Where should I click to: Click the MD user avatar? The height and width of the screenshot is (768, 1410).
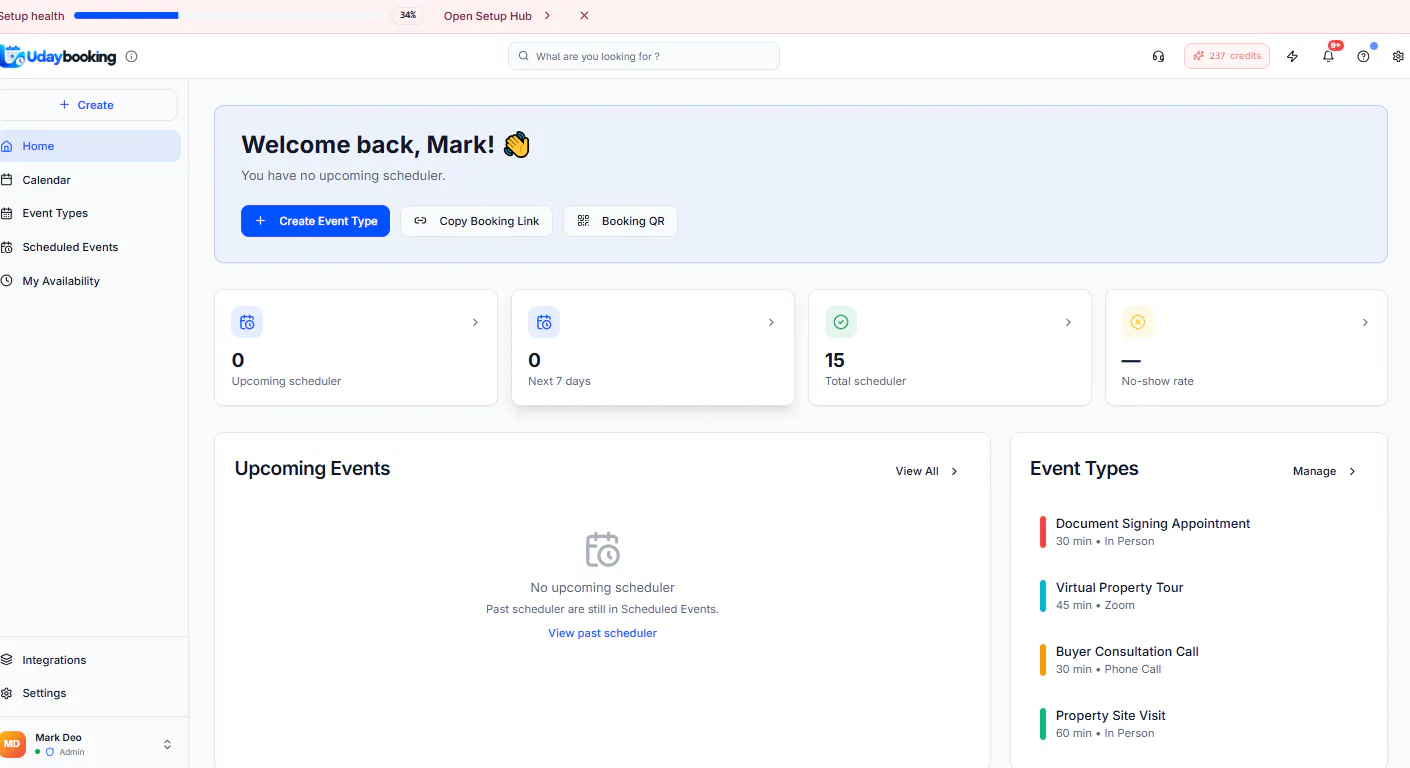pyautogui.click(x=13, y=744)
